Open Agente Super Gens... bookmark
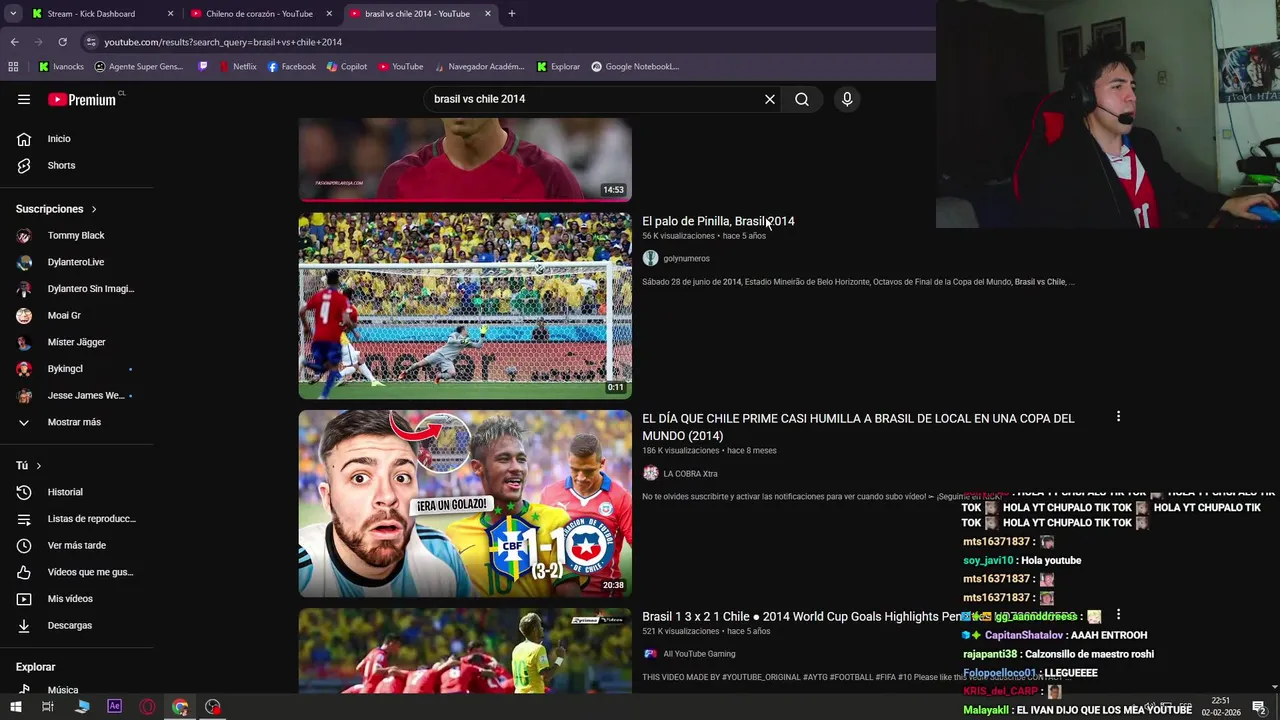Image resolution: width=1280 pixels, height=720 pixels. [138, 67]
